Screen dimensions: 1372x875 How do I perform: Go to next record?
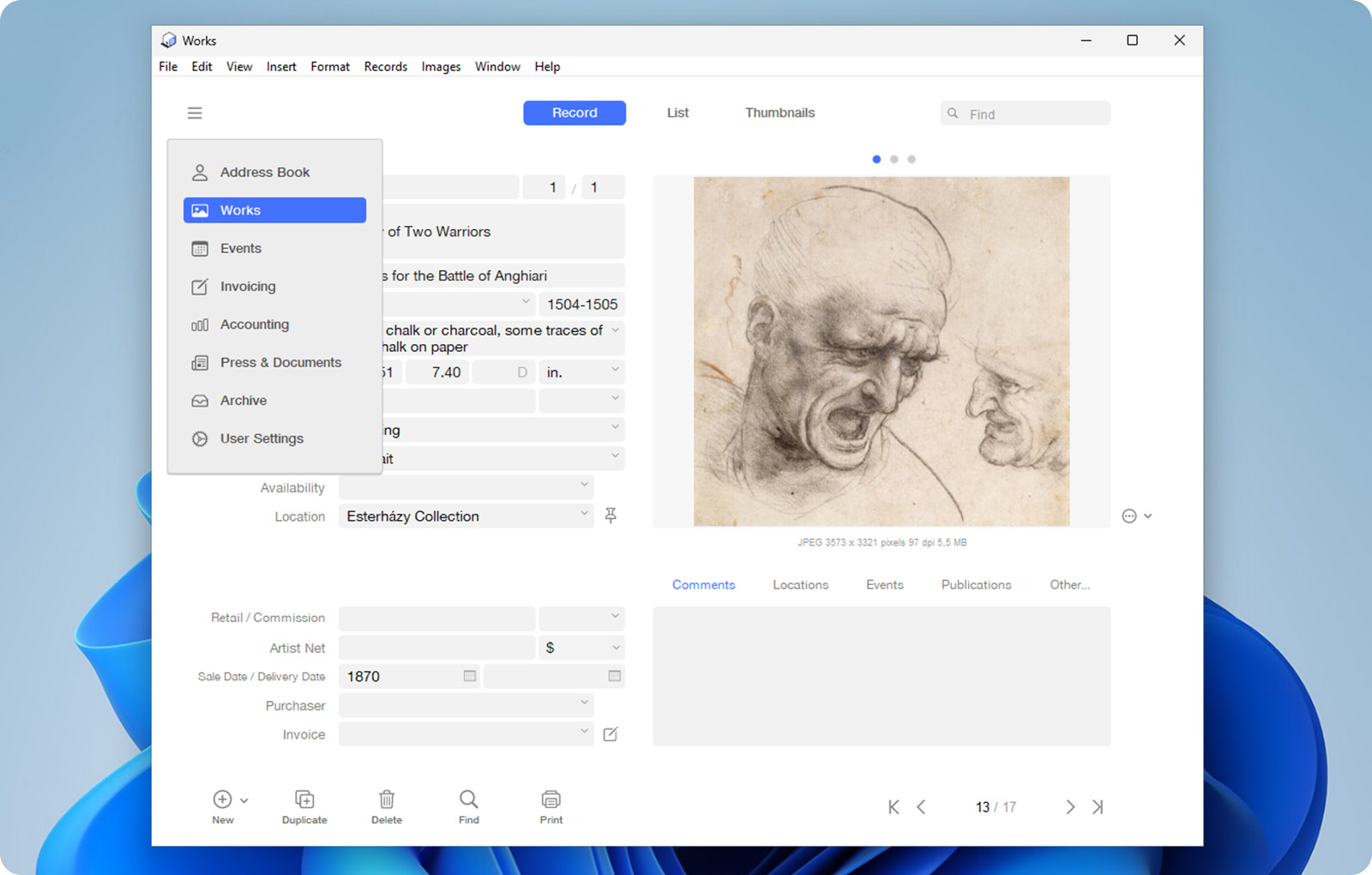pyautogui.click(x=1070, y=807)
